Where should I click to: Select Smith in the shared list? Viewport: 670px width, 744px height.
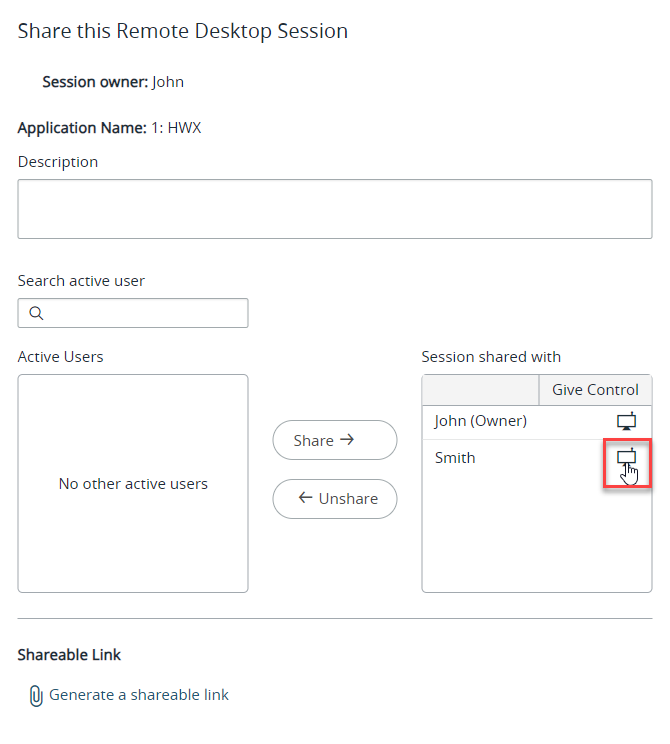click(455, 458)
